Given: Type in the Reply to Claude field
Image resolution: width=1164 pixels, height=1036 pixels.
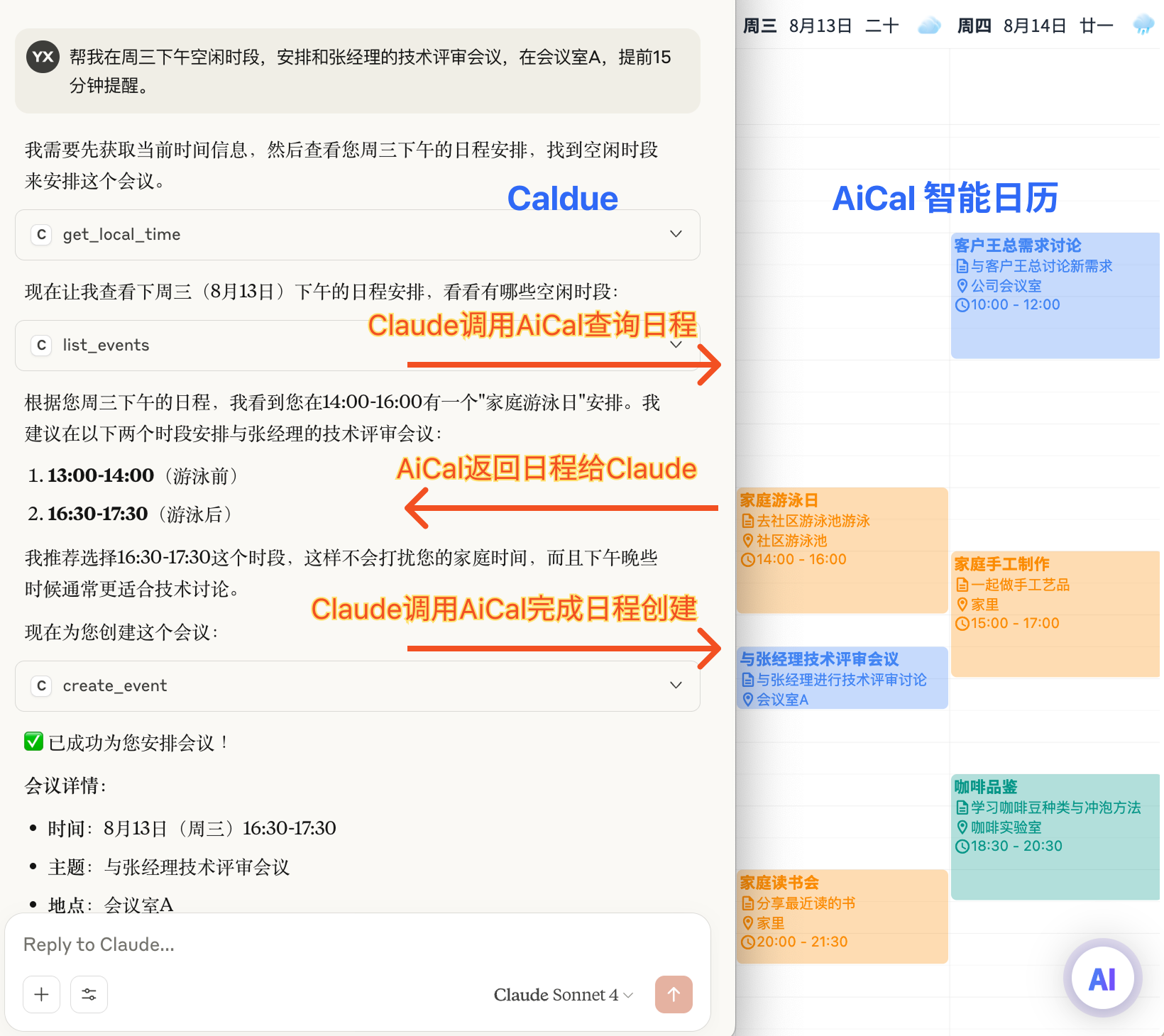Looking at the screenshot, I should (x=355, y=944).
